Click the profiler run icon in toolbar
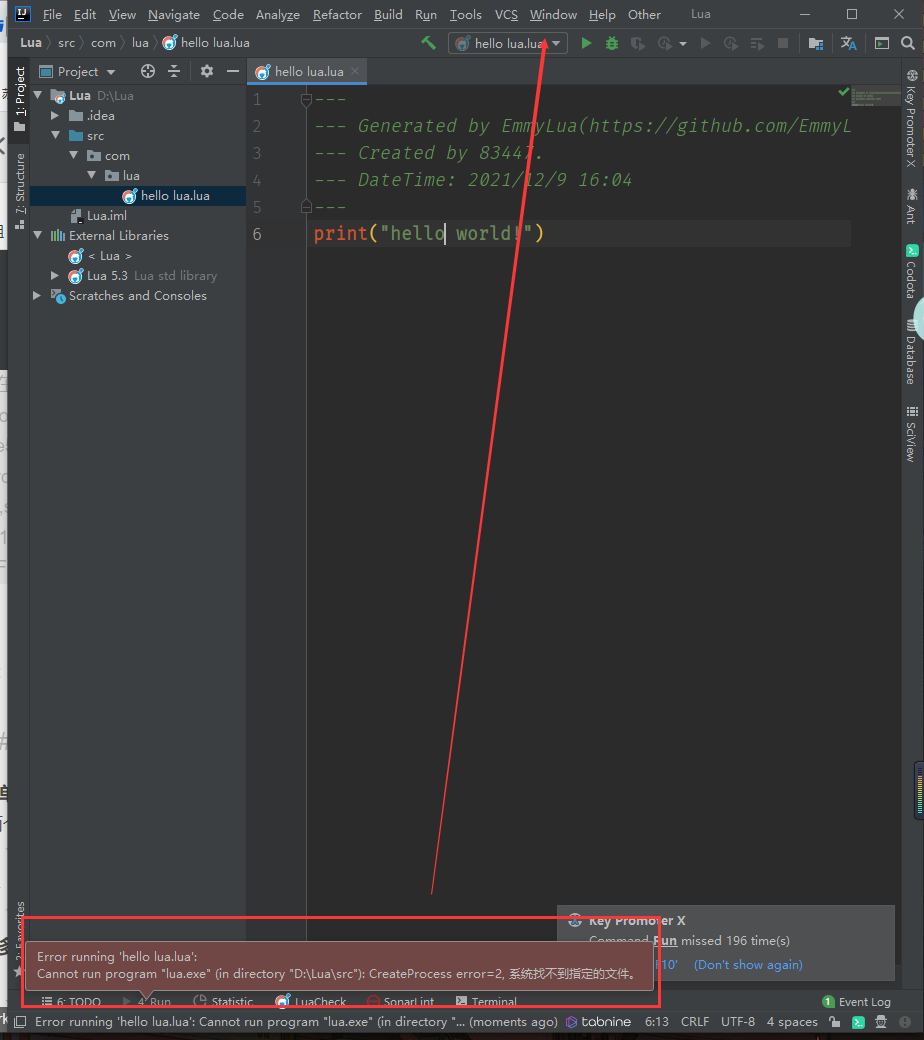 (x=664, y=43)
